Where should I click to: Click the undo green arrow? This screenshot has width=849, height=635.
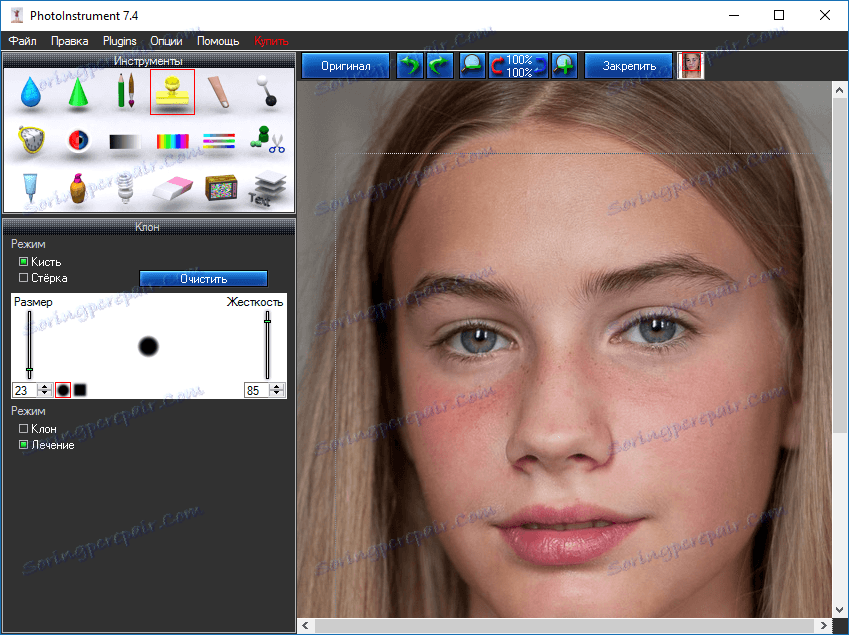409,66
